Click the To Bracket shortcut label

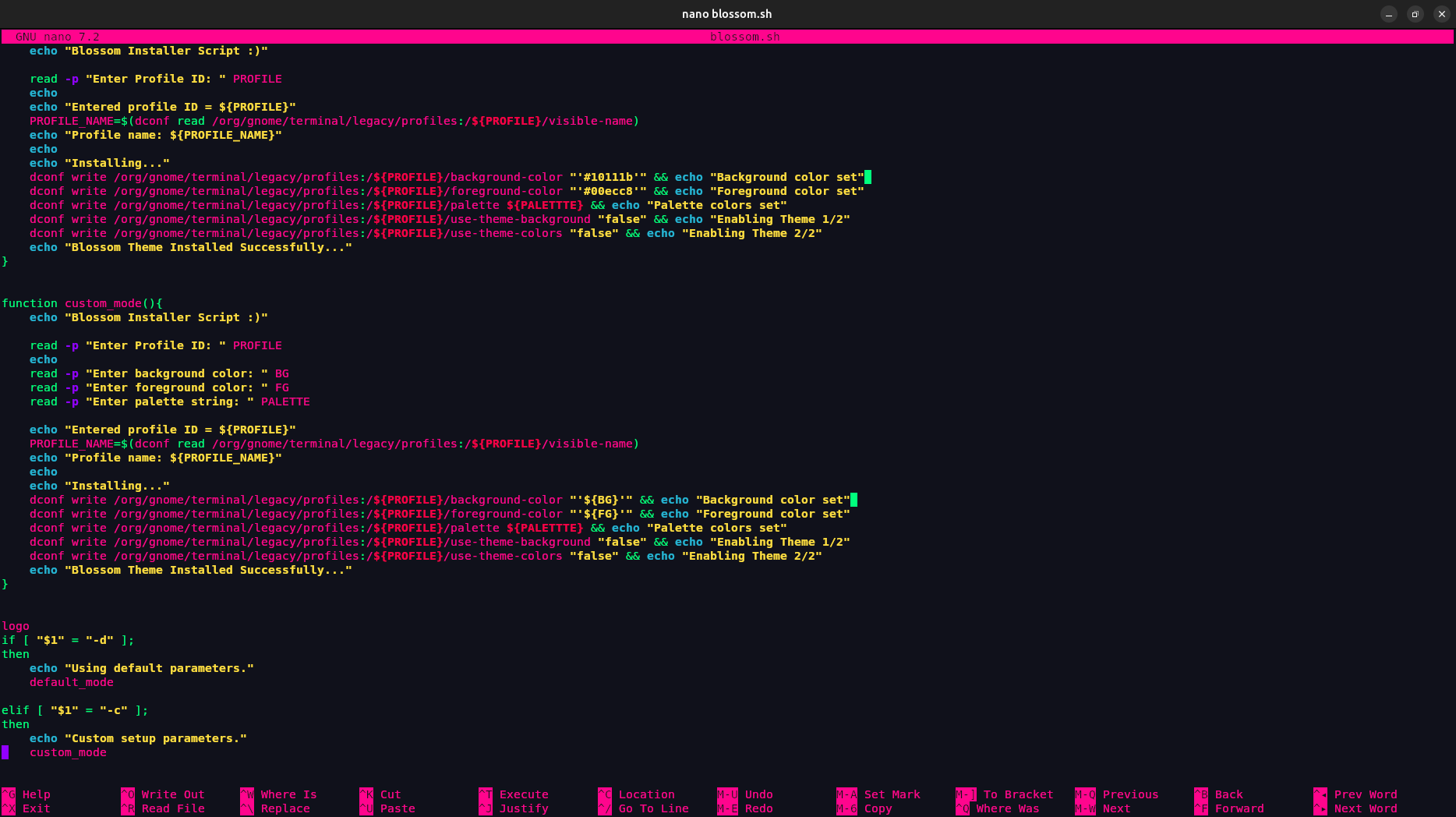(1018, 794)
